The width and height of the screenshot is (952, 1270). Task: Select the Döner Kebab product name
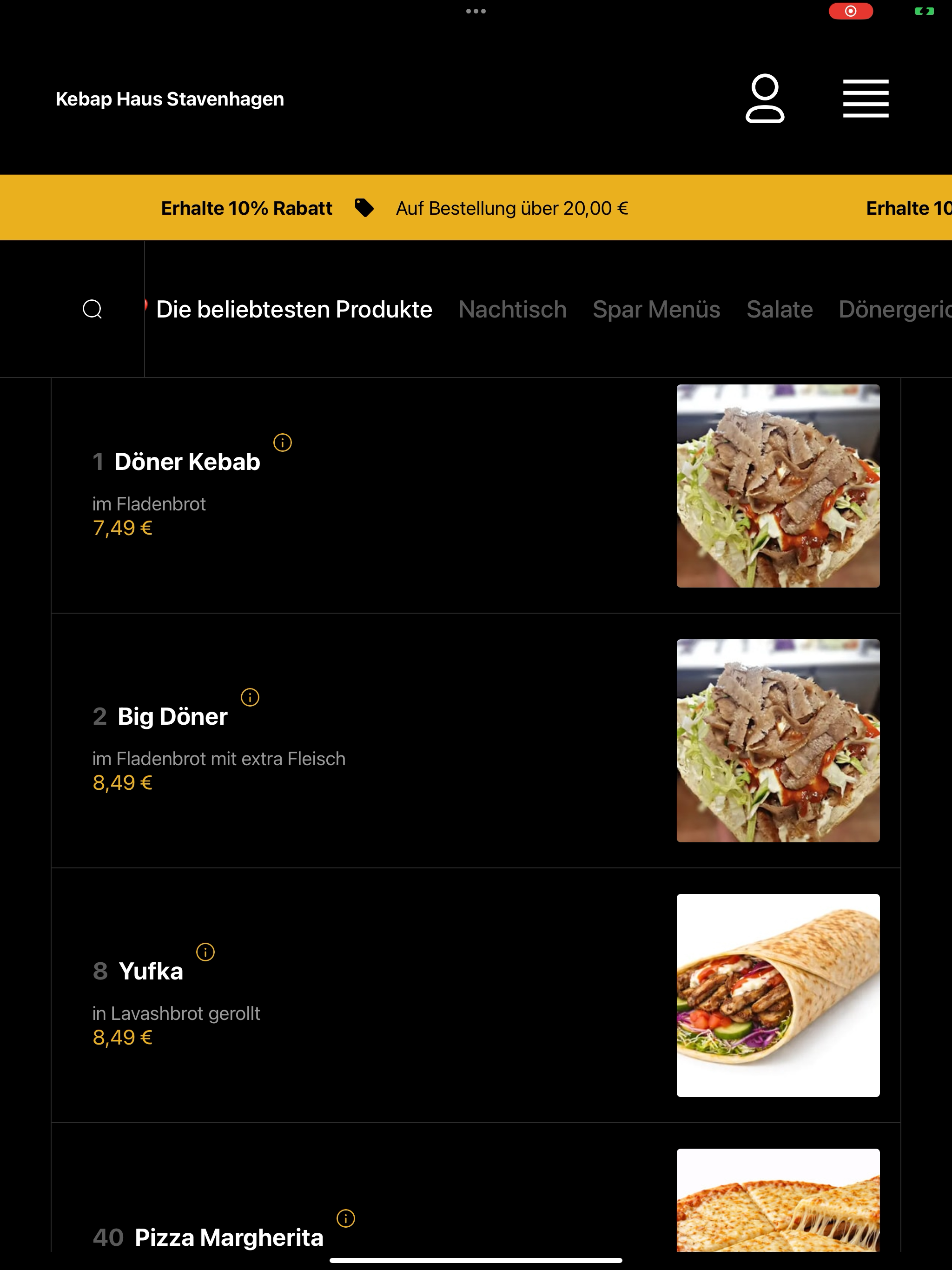pos(187,462)
